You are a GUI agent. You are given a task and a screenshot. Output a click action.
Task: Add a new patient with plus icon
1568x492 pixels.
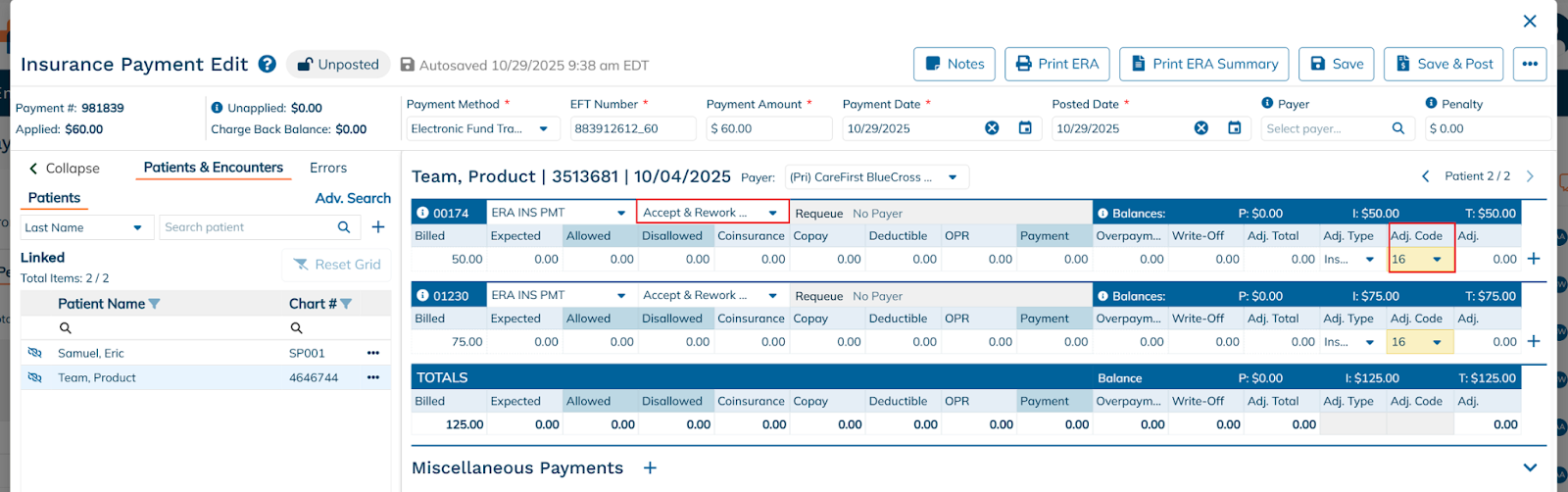point(378,227)
